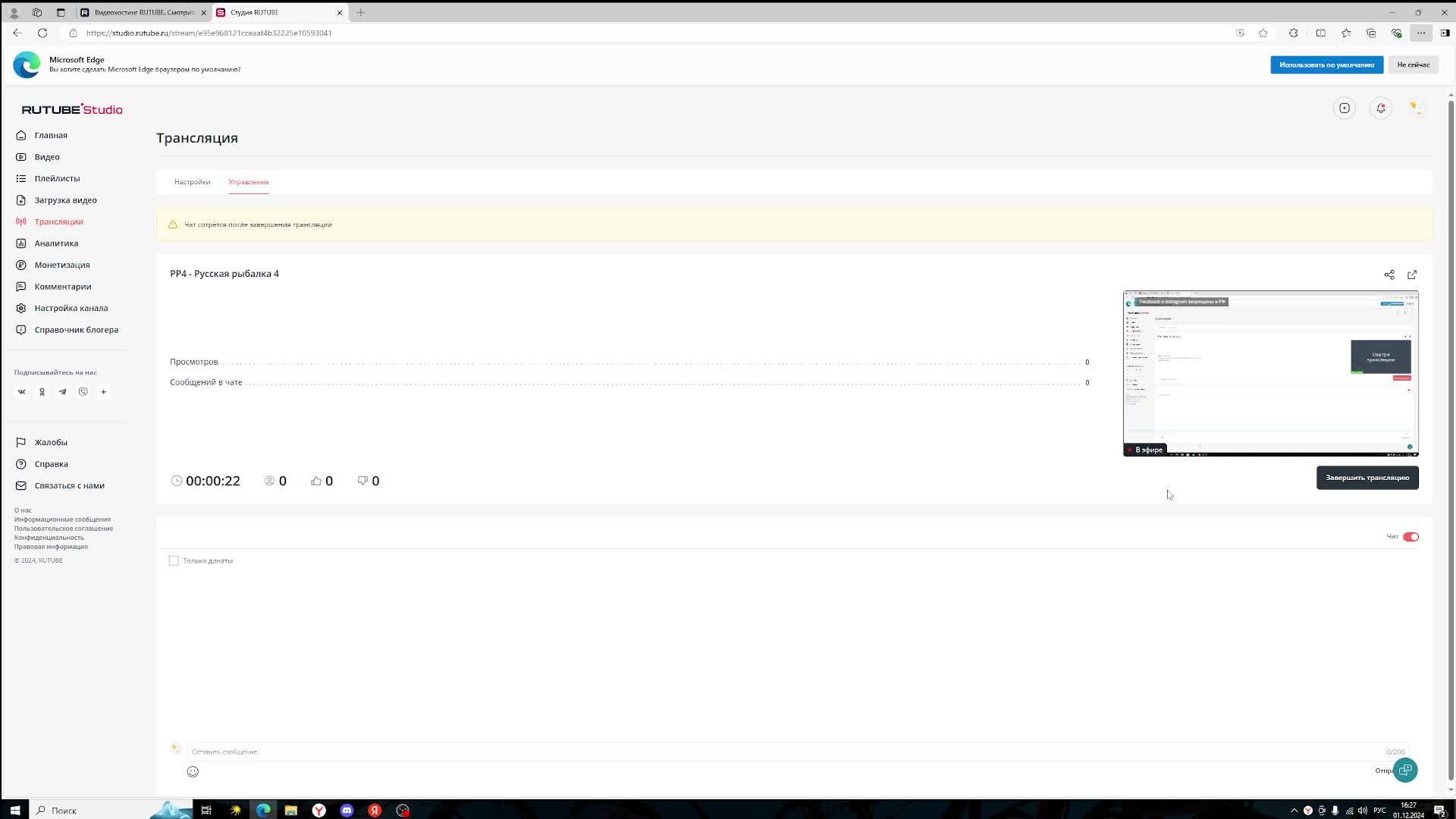
Task: Show hidden system tray icons
Action: coord(1294,811)
